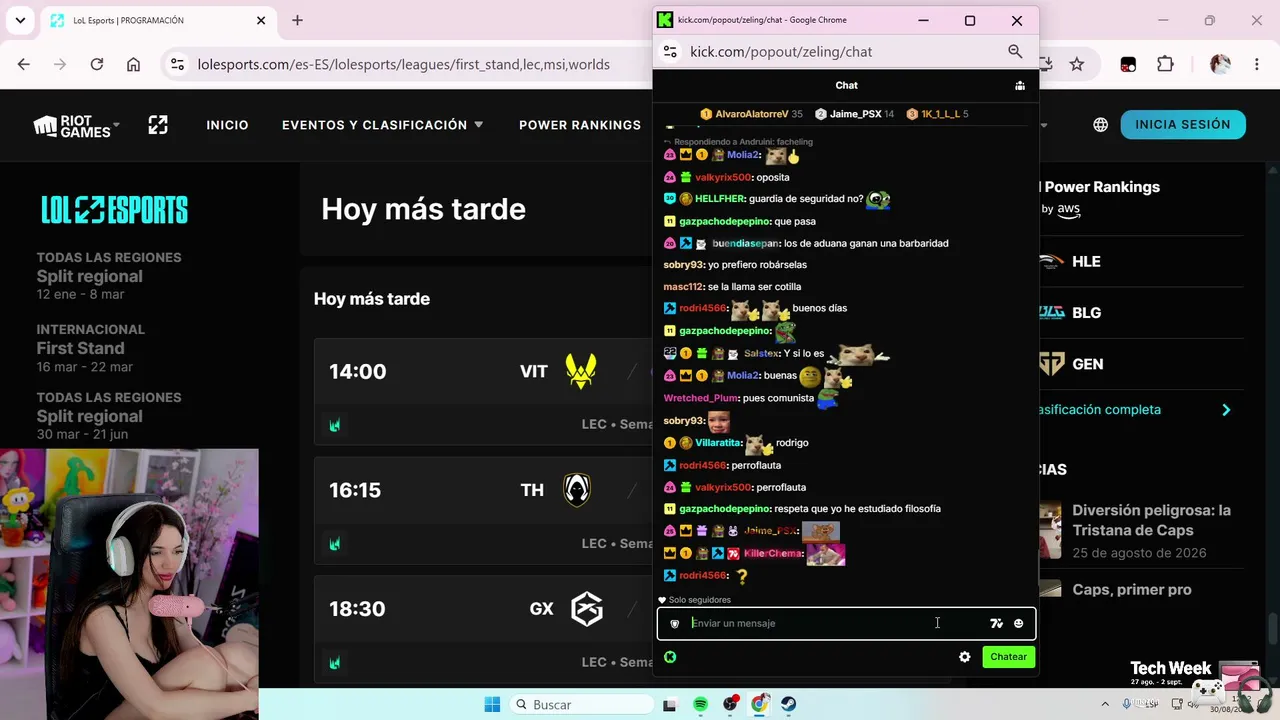This screenshot has height=720, width=1280.
Task: Open chat settings gear
Action: point(964,657)
